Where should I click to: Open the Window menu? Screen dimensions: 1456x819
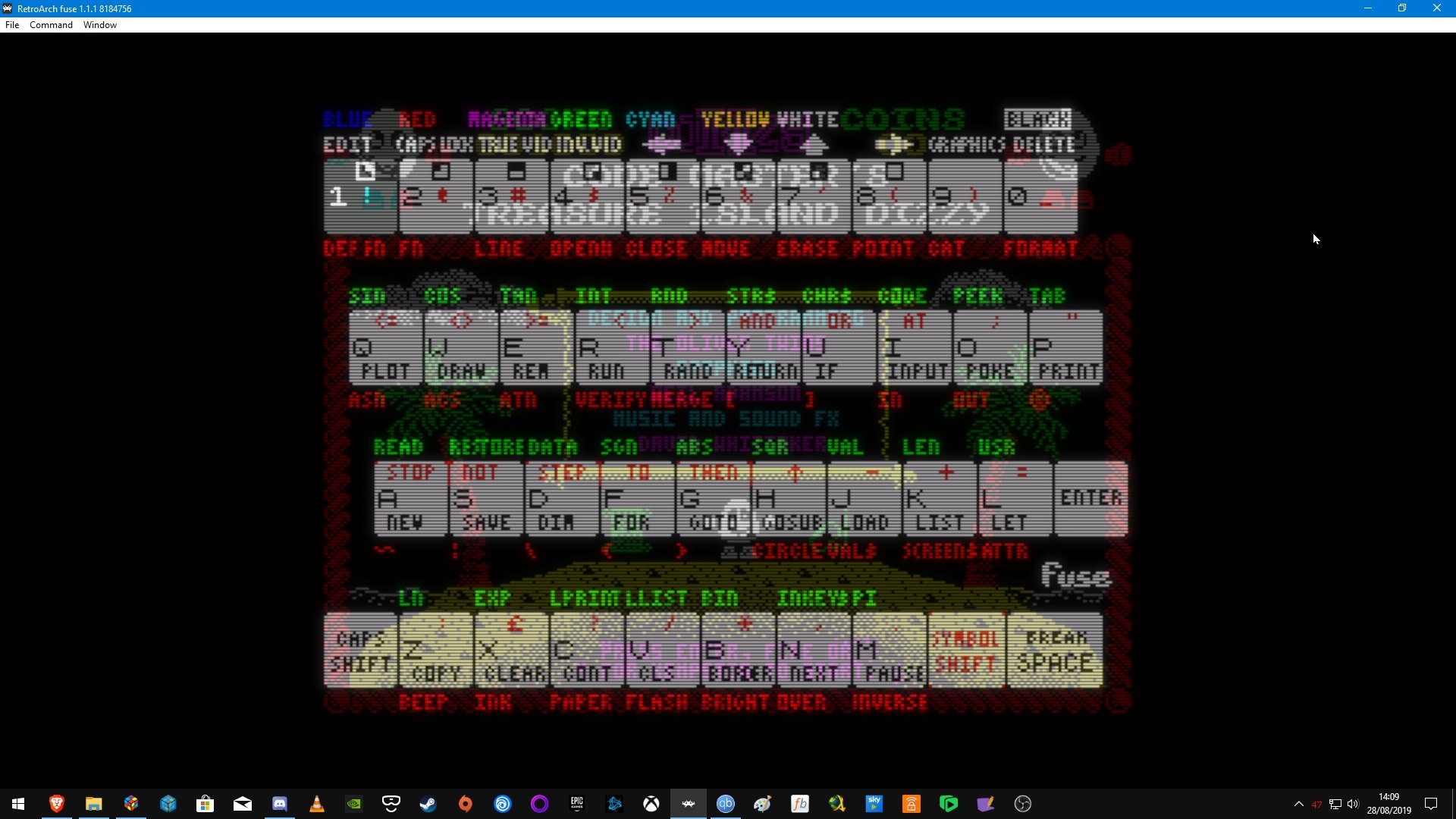click(99, 25)
